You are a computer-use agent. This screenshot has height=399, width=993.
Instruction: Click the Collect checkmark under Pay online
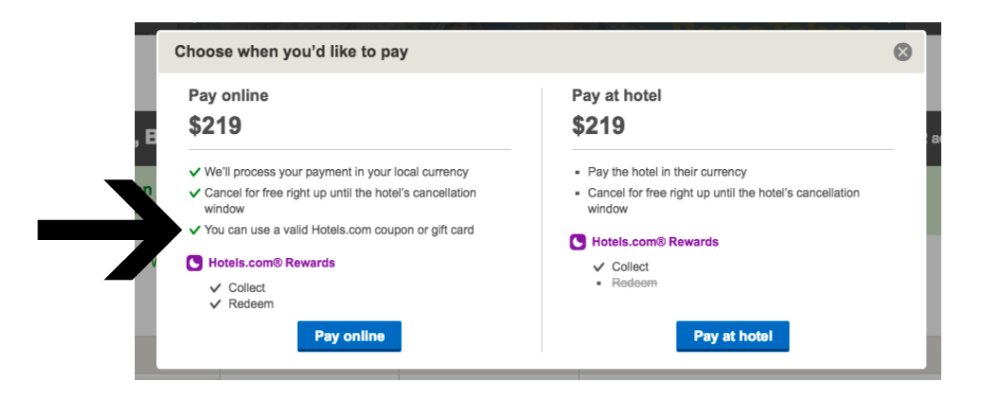point(215,288)
